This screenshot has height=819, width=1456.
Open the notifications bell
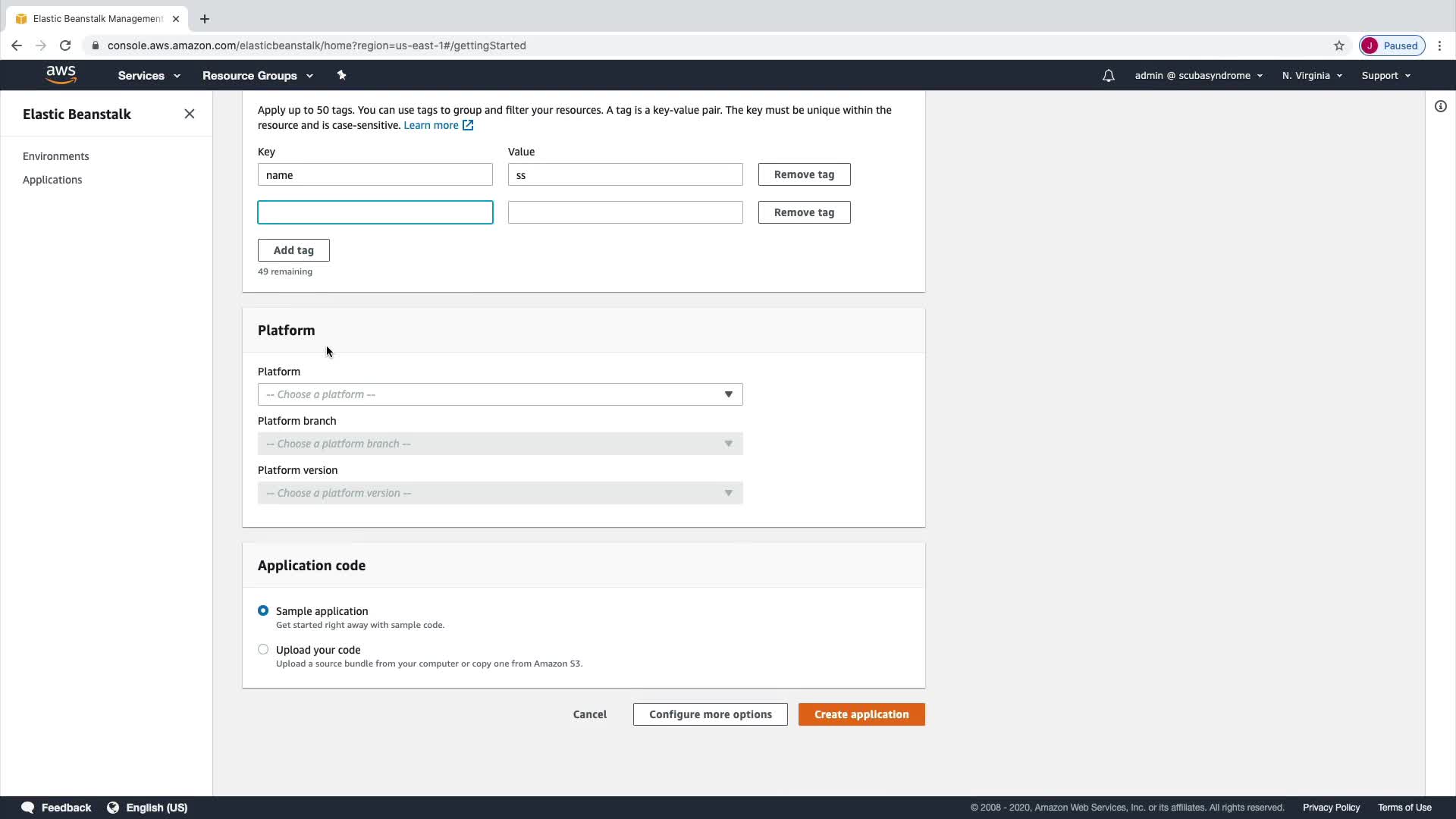(1108, 76)
